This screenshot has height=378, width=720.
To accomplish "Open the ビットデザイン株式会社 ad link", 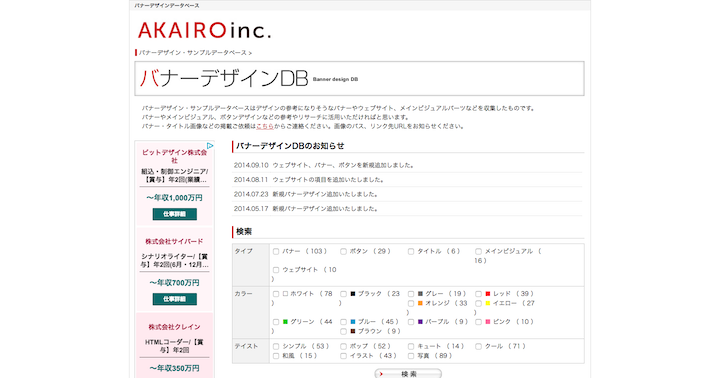I will click(174, 156).
